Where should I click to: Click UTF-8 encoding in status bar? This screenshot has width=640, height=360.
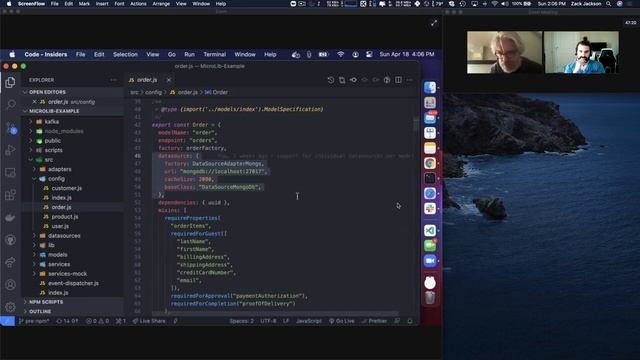(268, 321)
